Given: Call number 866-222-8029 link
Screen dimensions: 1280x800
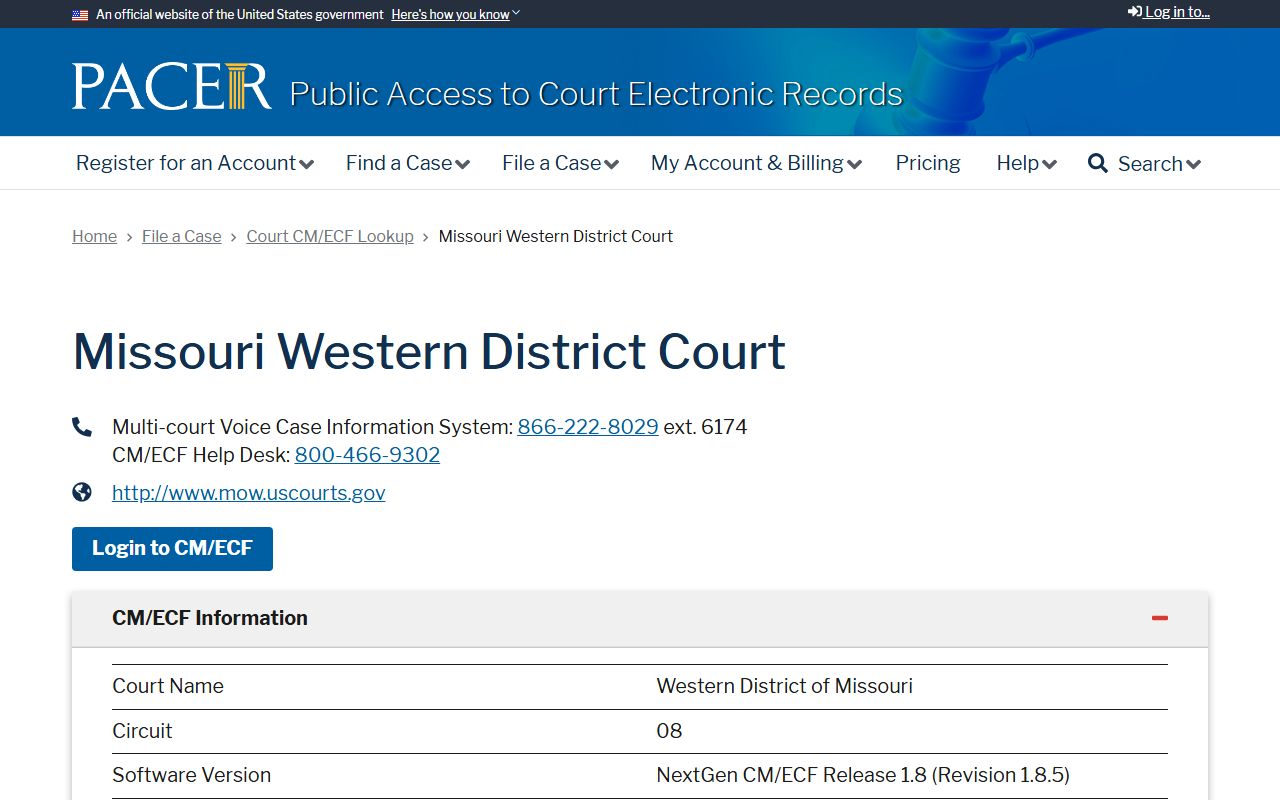Looking at the screenshot, I should pyautogui.click(x=588, y=427).
